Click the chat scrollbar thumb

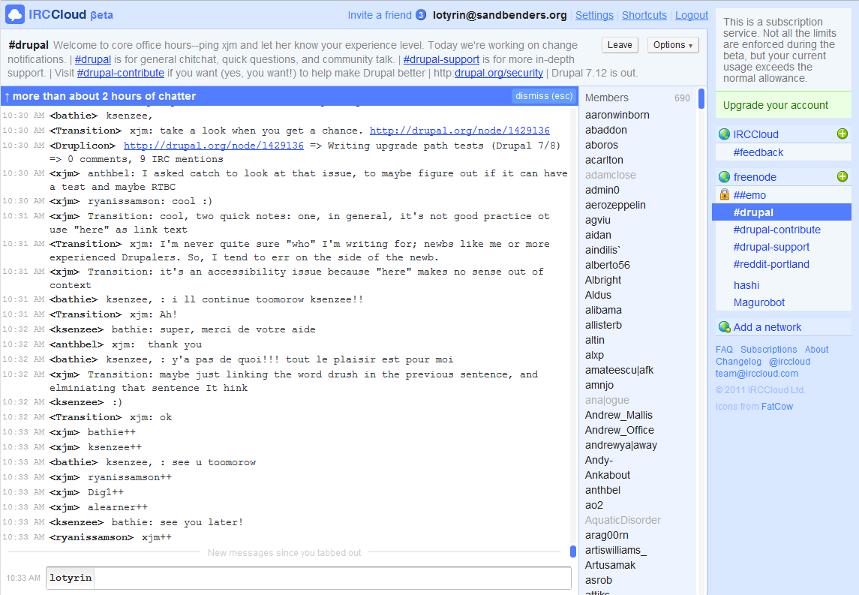tap(573, 551)
